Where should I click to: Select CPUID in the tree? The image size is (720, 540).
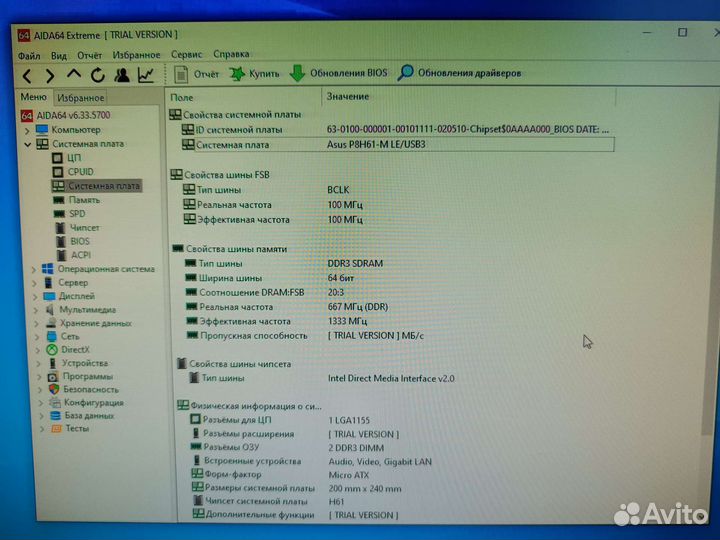tap(80, 172)
